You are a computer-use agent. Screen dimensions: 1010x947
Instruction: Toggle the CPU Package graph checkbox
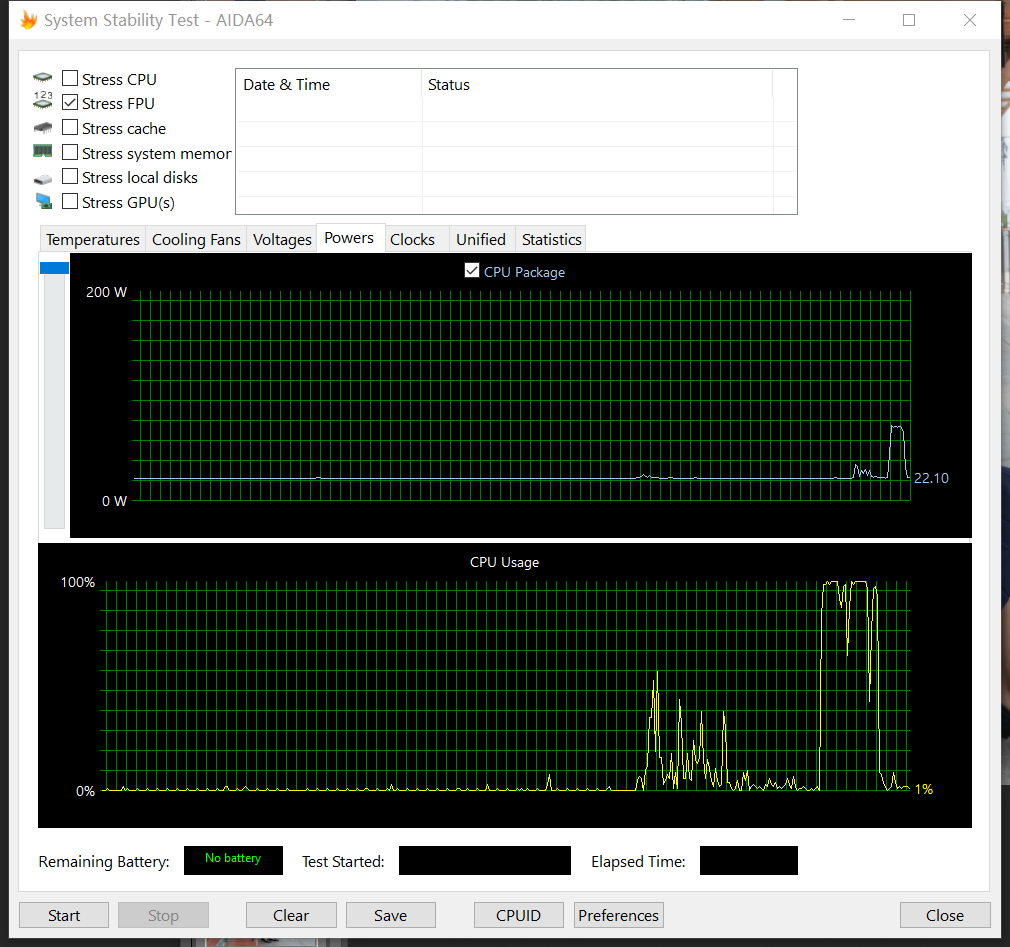[x=472, y=271]
